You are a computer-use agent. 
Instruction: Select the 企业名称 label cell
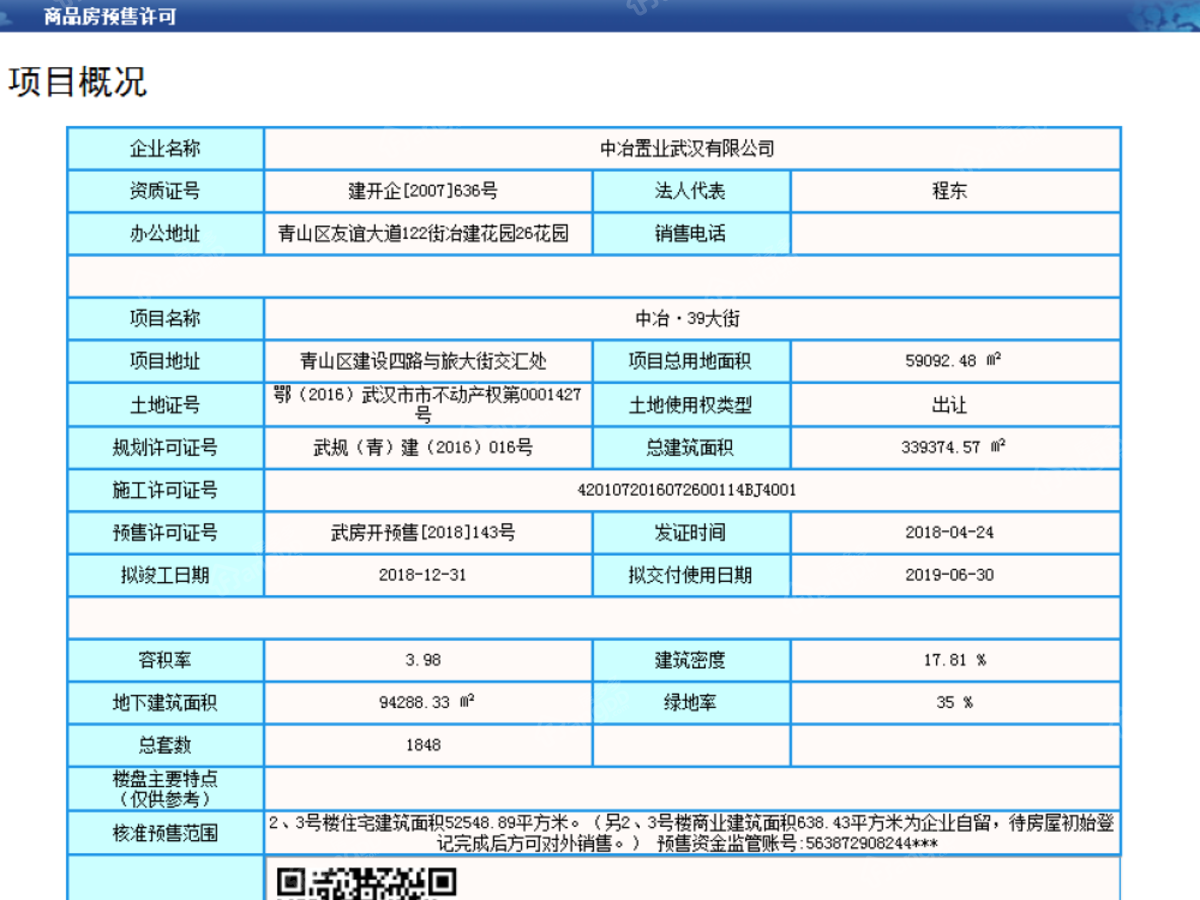click(165, 149)
